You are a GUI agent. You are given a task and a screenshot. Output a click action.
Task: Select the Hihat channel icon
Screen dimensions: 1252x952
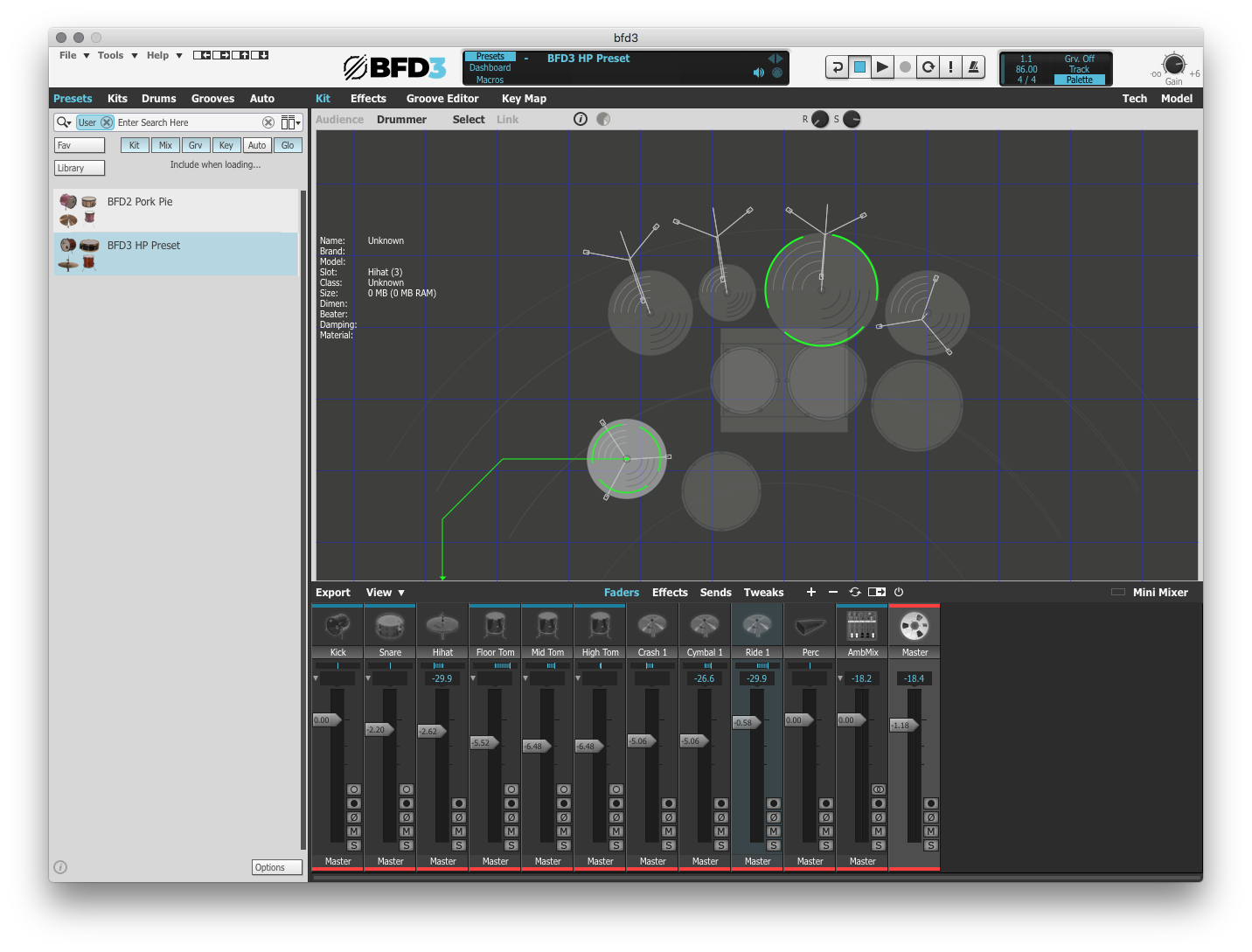pos(442,626)
